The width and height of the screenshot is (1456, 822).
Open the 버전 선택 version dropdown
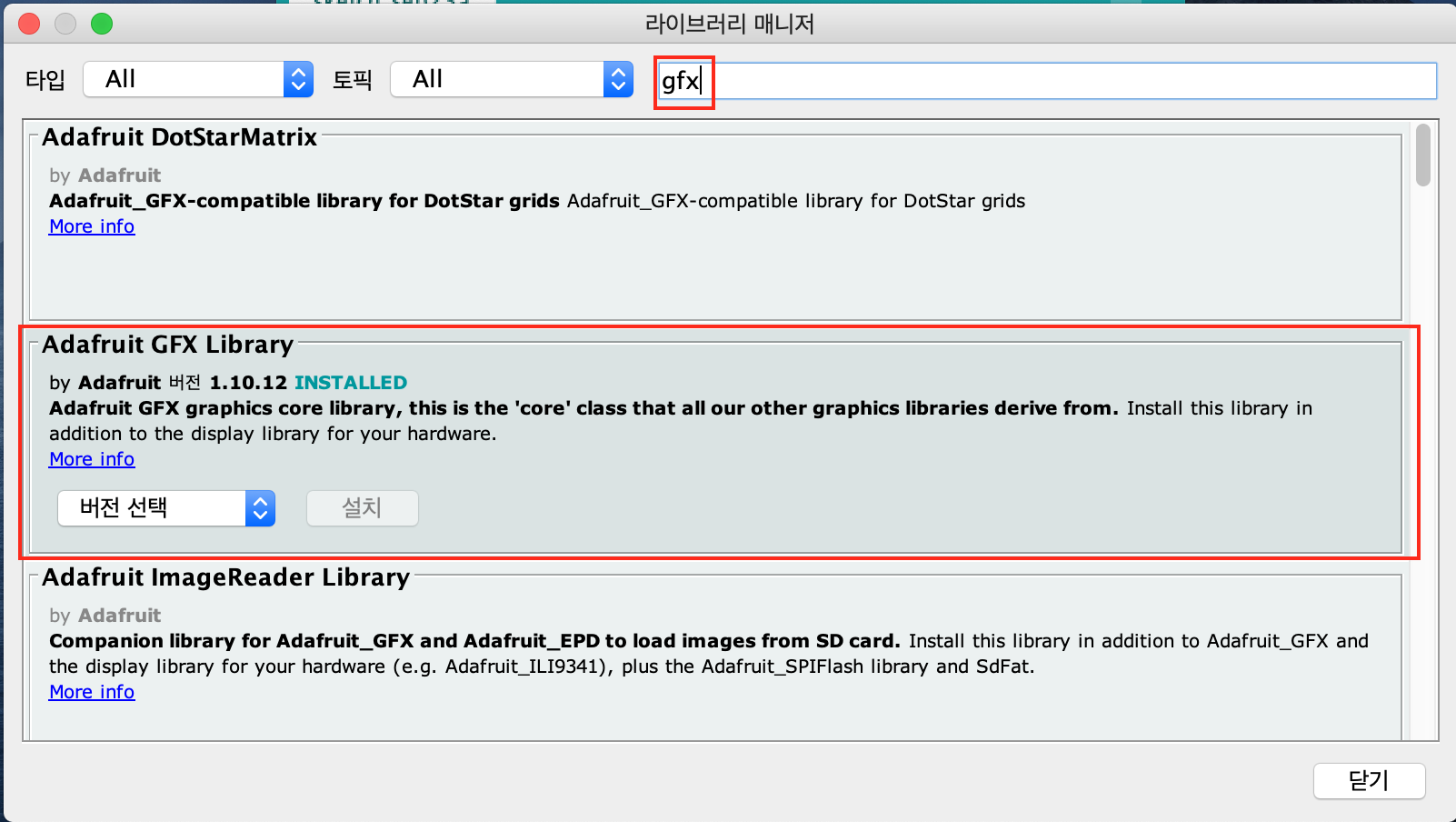[x=166, y=508]
